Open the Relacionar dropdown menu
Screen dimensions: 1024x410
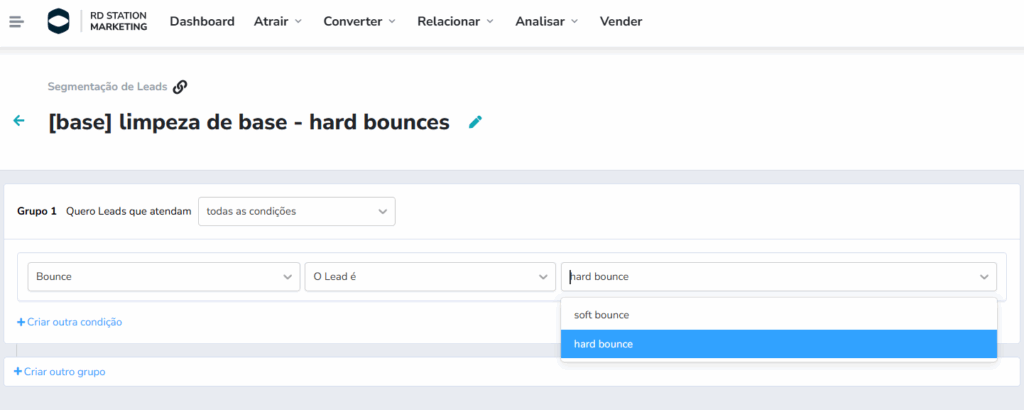click(455, 21)
